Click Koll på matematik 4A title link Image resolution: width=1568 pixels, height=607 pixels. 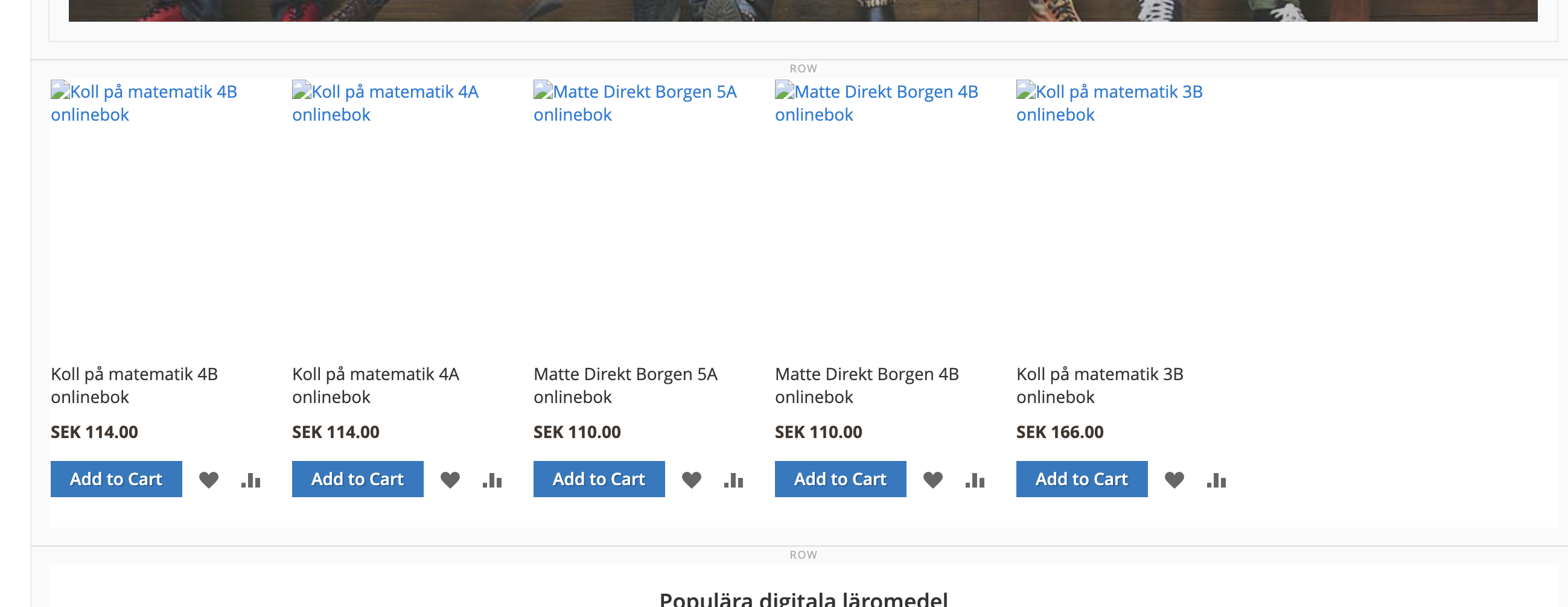click(375, 385)
